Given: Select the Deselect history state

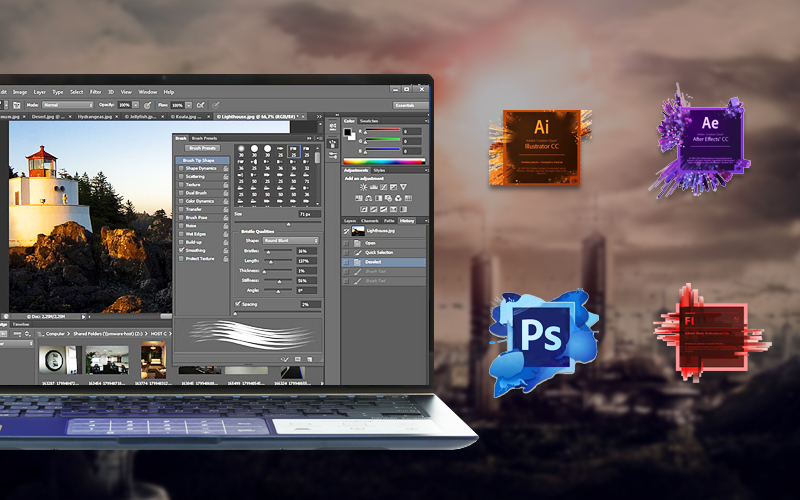Looking at the screenshot, I should pyautogui.click(x=384, y=262).
